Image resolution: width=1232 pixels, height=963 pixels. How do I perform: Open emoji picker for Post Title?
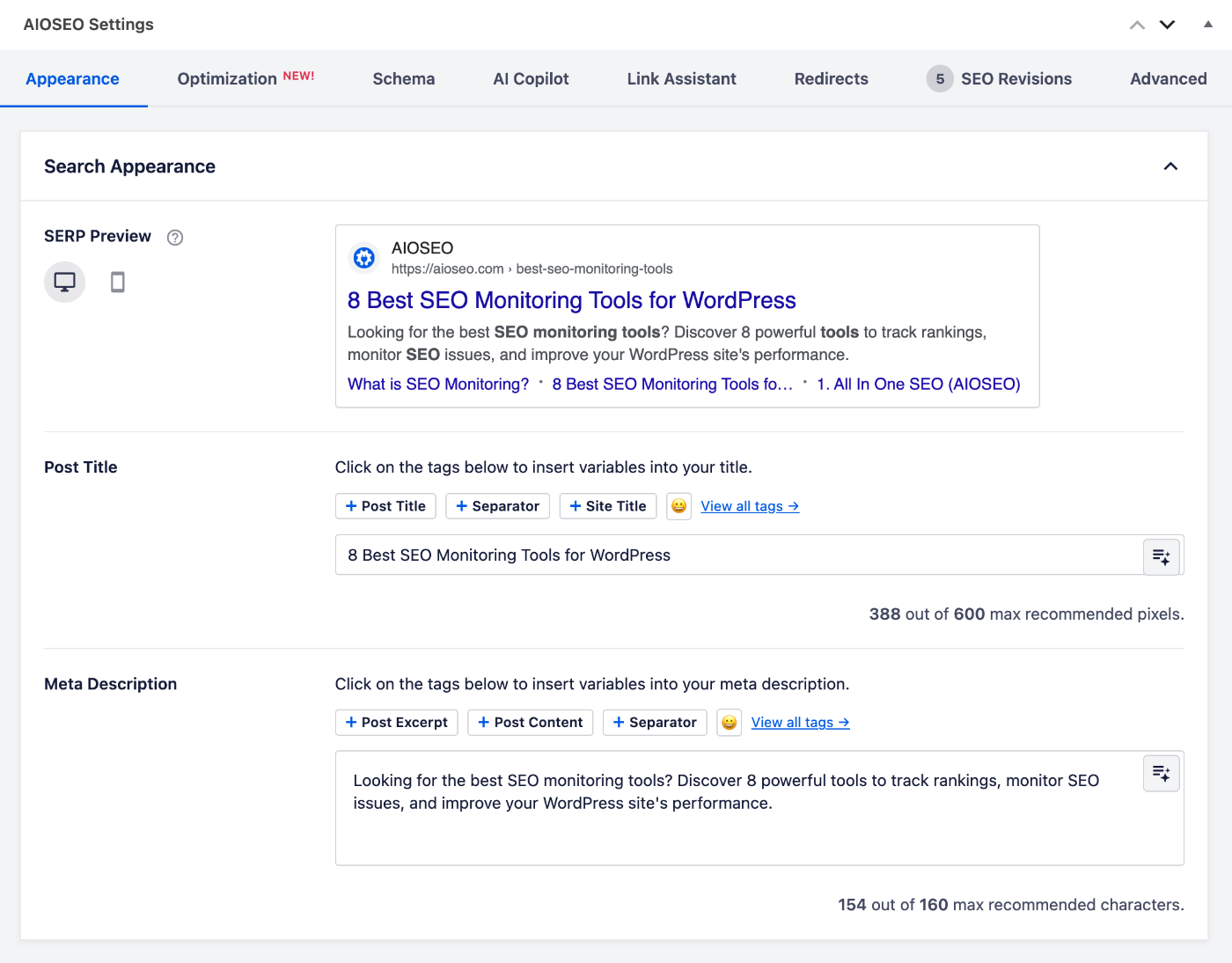coord(678,506)
